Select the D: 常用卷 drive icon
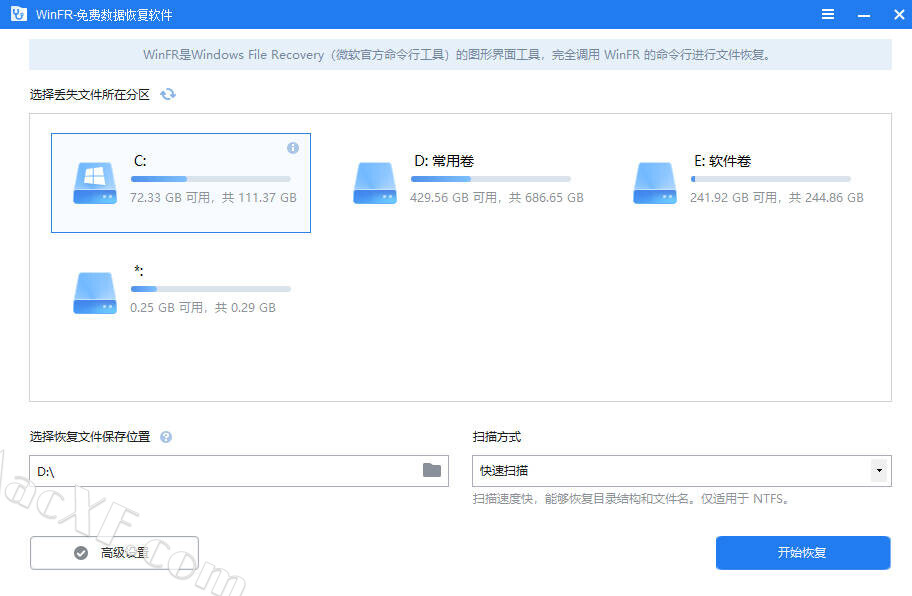 374,184
